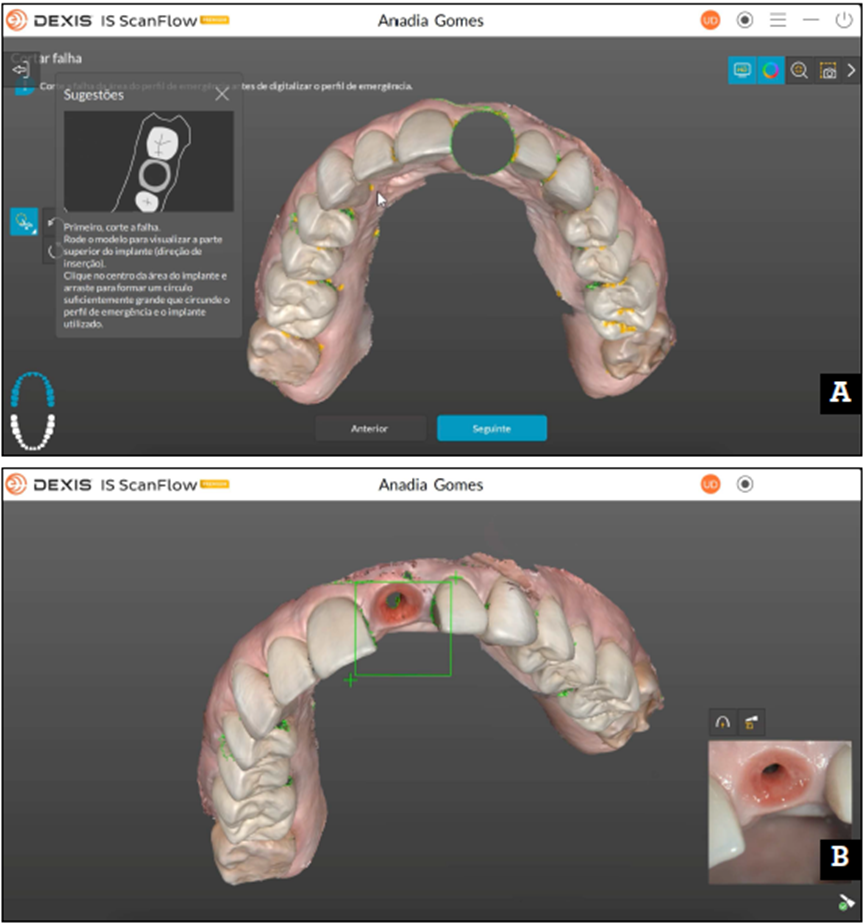This screenshot has width=864, height=924.
Task: Click the camera snapshot capture icon
Action: [827, 70]
